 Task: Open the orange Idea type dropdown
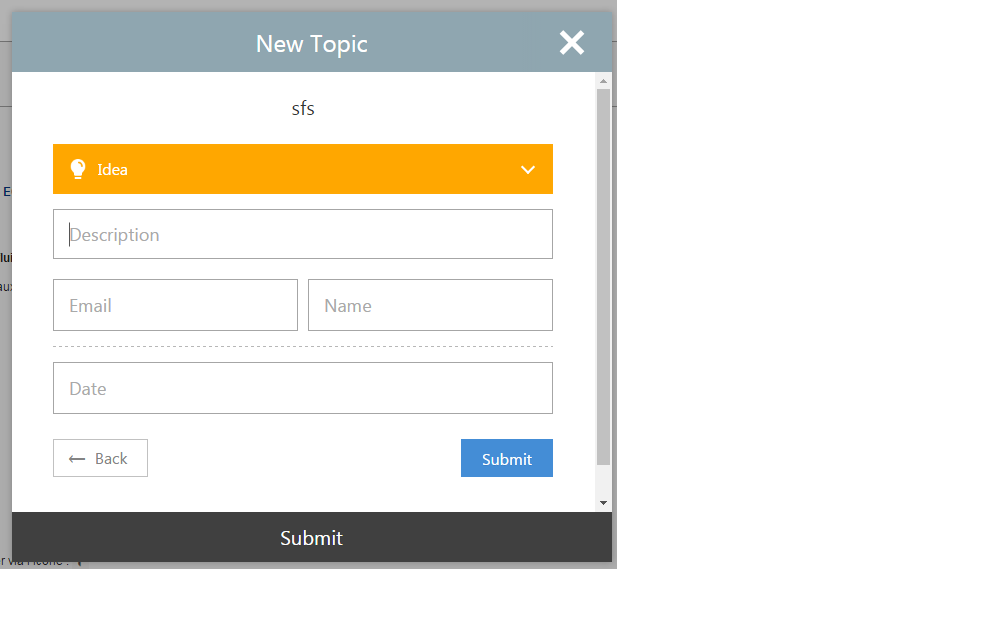pyautogui.click(x=302, y=169)
